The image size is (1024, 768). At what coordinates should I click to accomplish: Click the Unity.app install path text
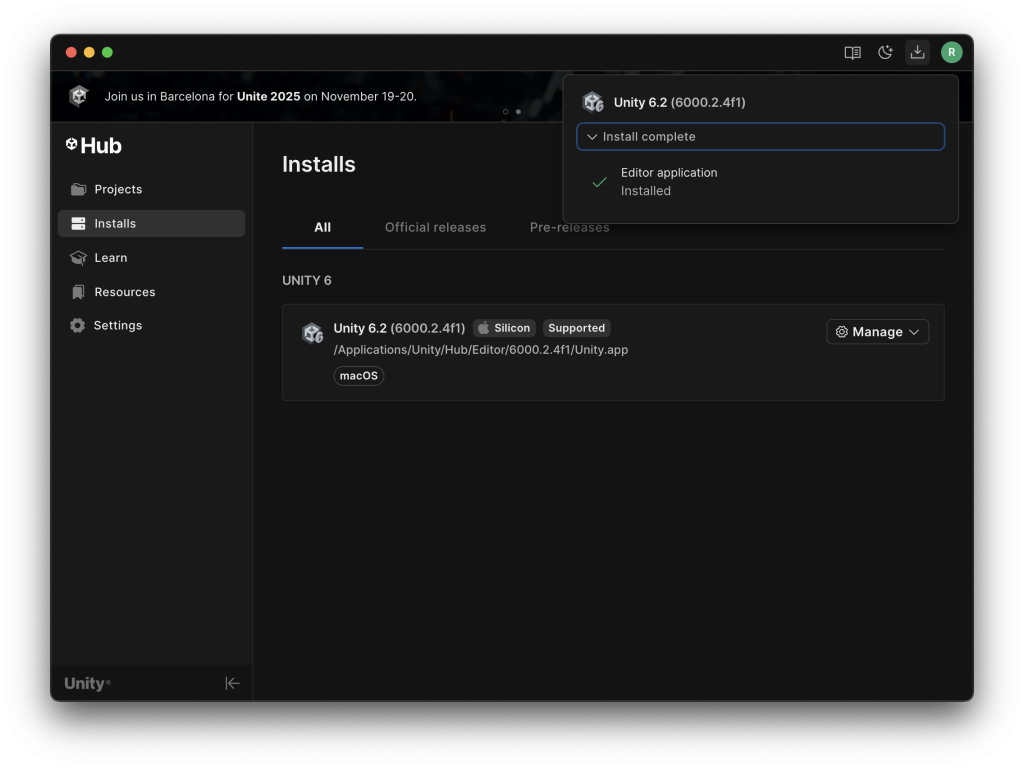tap(481, 350)
